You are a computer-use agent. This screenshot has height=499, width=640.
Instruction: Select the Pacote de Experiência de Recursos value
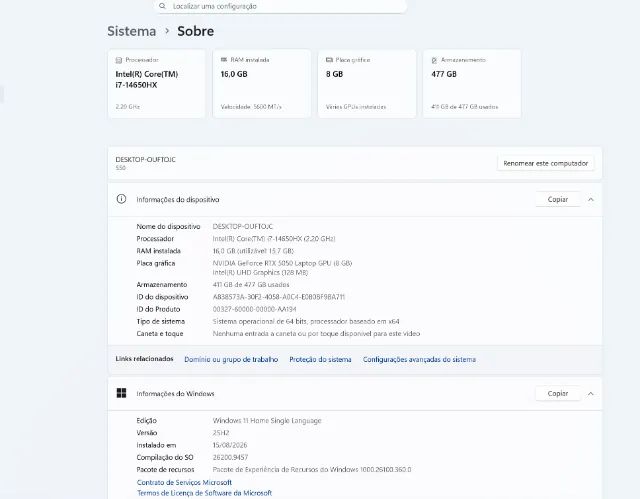312,470
